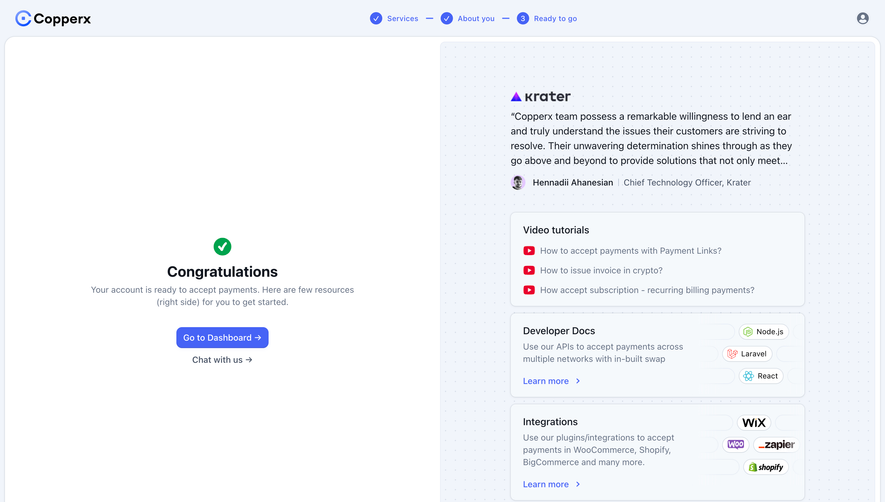Click the Services step checkmark icon
Screen dimensions: 885x502
click(x=376, y=19)
